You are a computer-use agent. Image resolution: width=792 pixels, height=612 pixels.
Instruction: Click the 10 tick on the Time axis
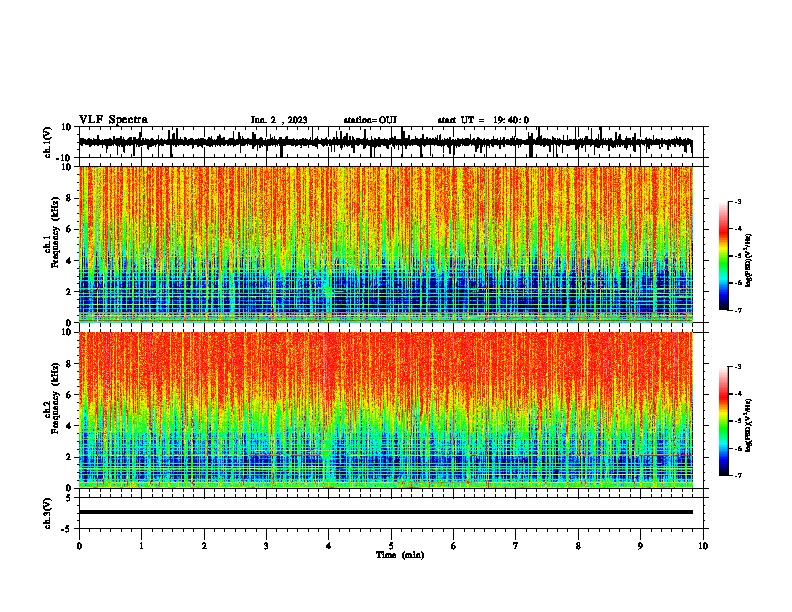(703, 546)
